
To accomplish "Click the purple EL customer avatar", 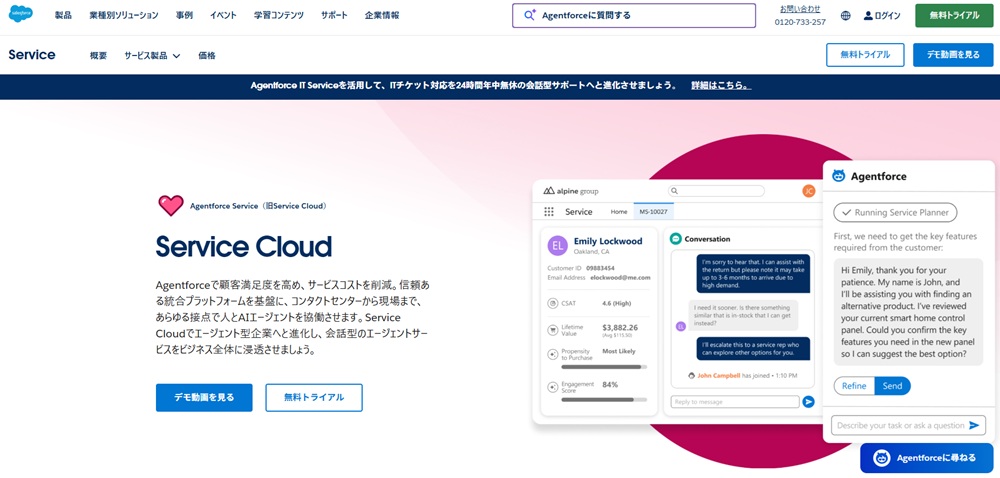I will pos(557,245).
